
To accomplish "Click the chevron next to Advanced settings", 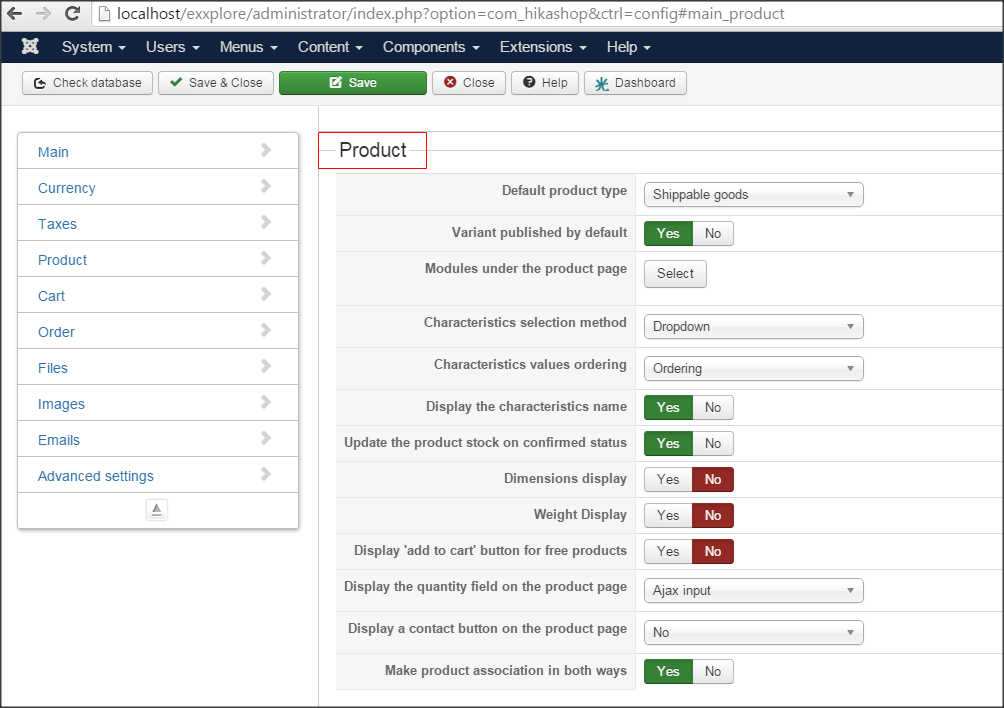I will (266, 474).
